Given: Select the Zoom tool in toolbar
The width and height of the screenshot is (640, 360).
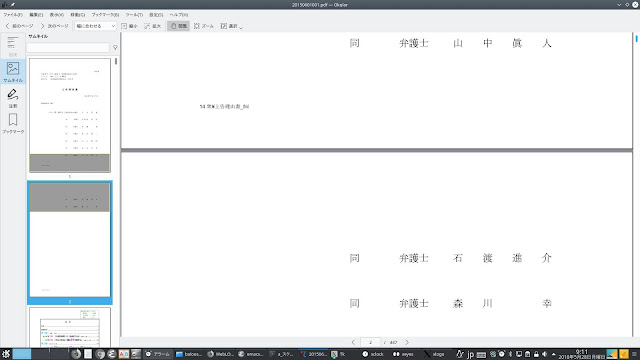Looking at the screenshot, I should tap(204, 26).
